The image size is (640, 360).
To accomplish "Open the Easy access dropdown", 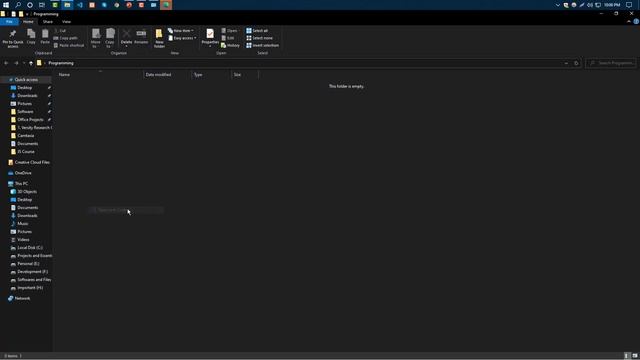I will pos(182,38).
